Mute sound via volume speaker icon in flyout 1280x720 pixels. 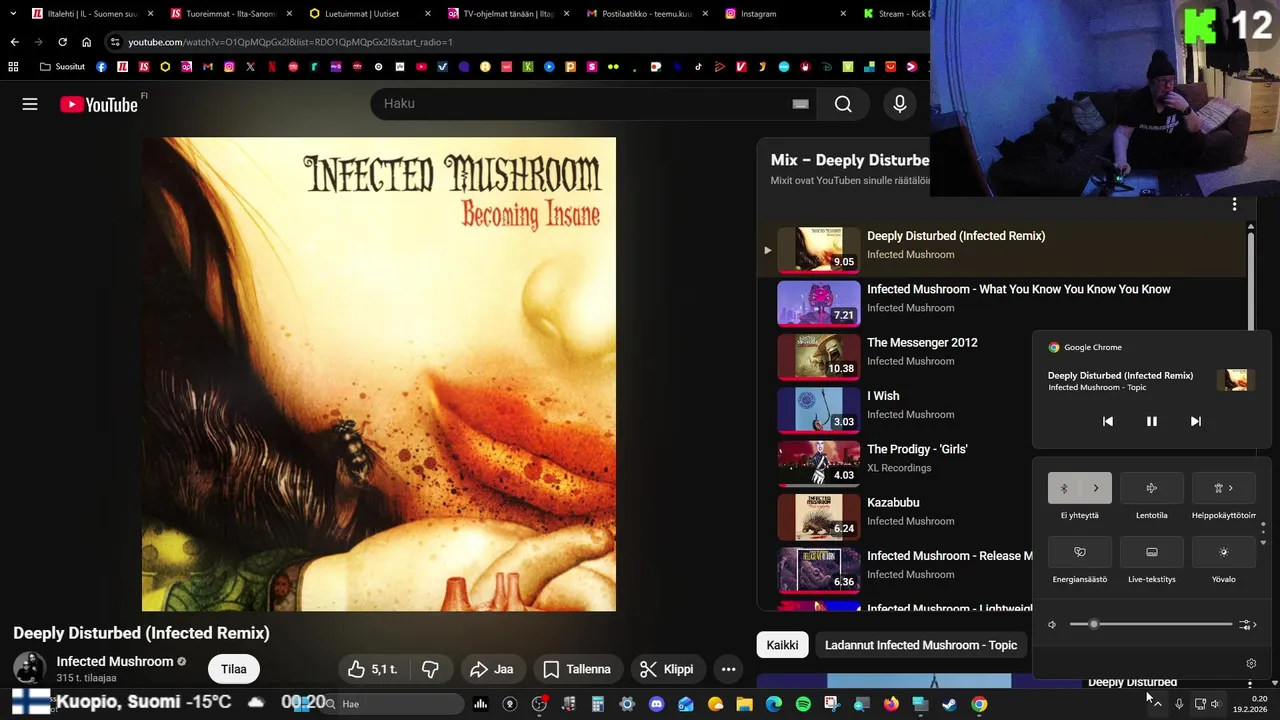(1052, 625)
